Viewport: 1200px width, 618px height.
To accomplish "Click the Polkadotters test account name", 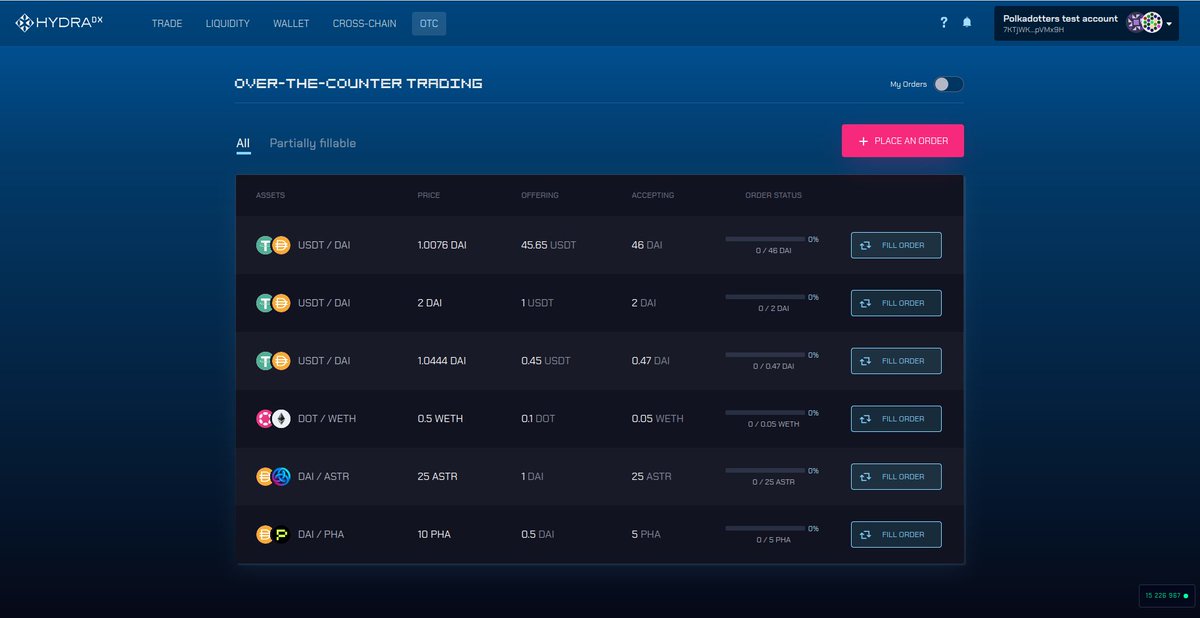I will [1060, 18].
